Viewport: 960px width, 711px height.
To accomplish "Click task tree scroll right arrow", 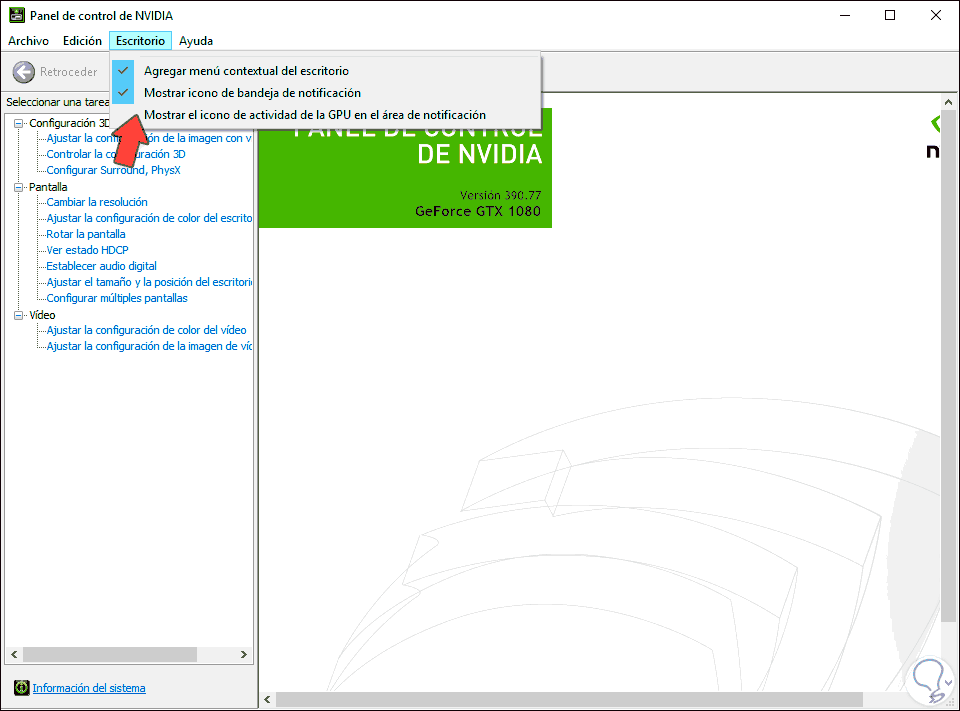I will 244,655.
